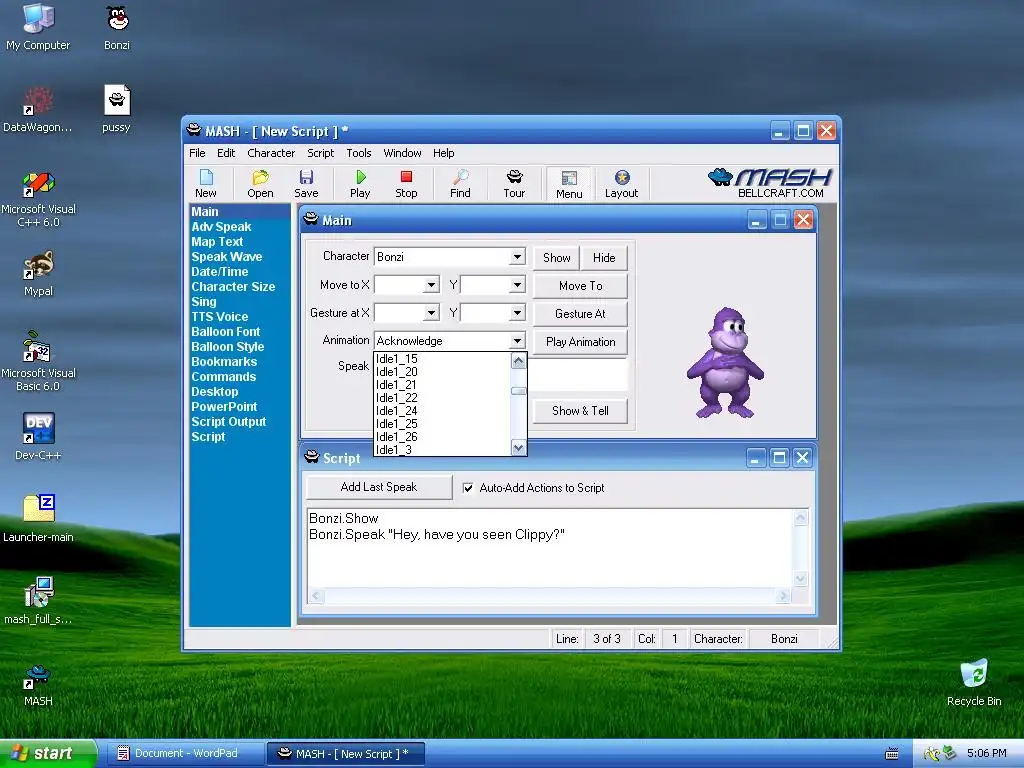
Task: Collapse the Animation dropdown arrow
Action: click(x=517, y=341)
